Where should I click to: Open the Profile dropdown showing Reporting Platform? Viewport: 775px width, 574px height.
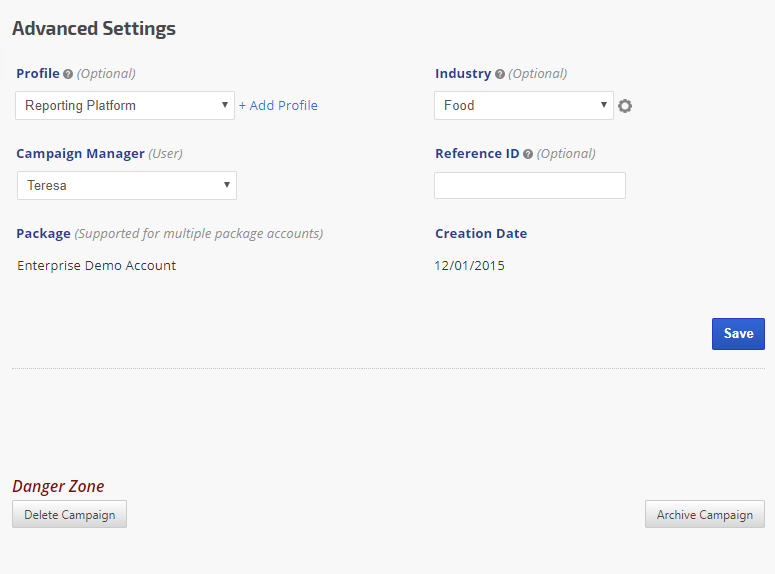pyautogui.click(x=125, y=105)
